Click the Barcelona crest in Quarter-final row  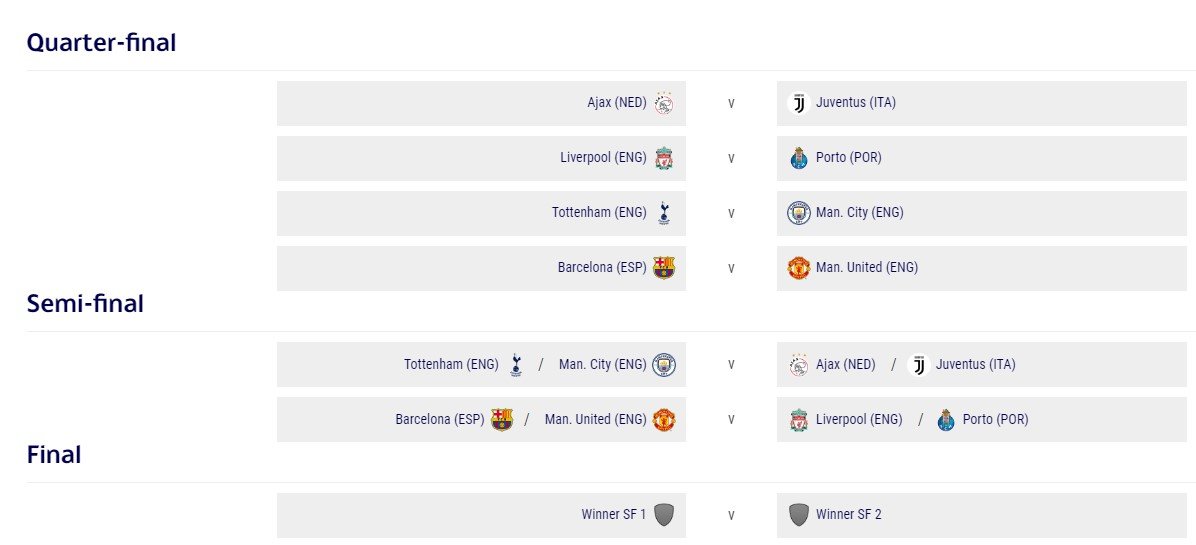pos(664,268)
